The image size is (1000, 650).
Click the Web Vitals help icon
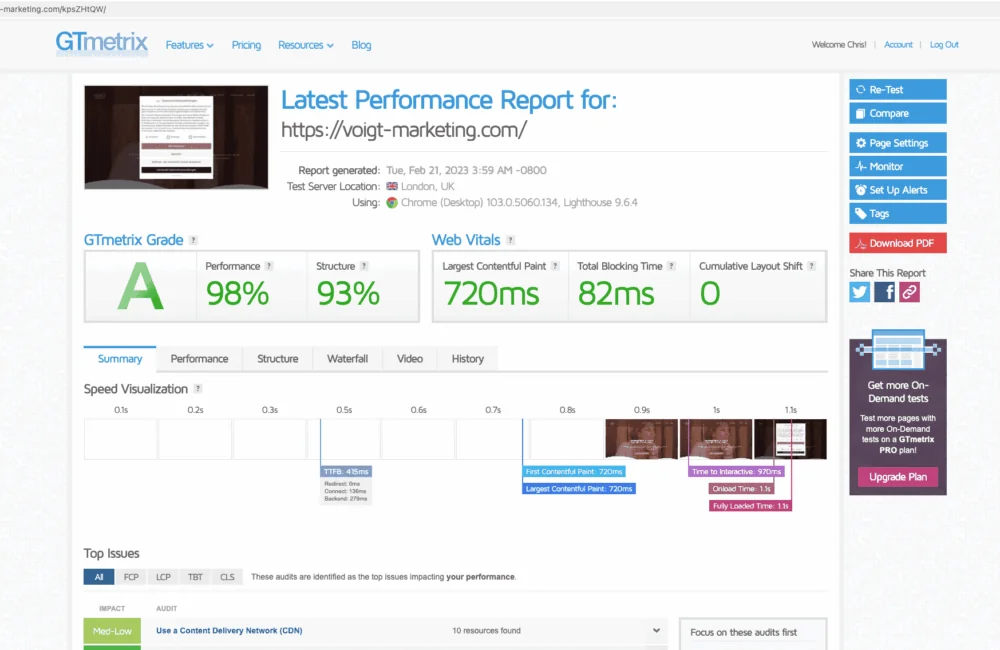(511, 240)
